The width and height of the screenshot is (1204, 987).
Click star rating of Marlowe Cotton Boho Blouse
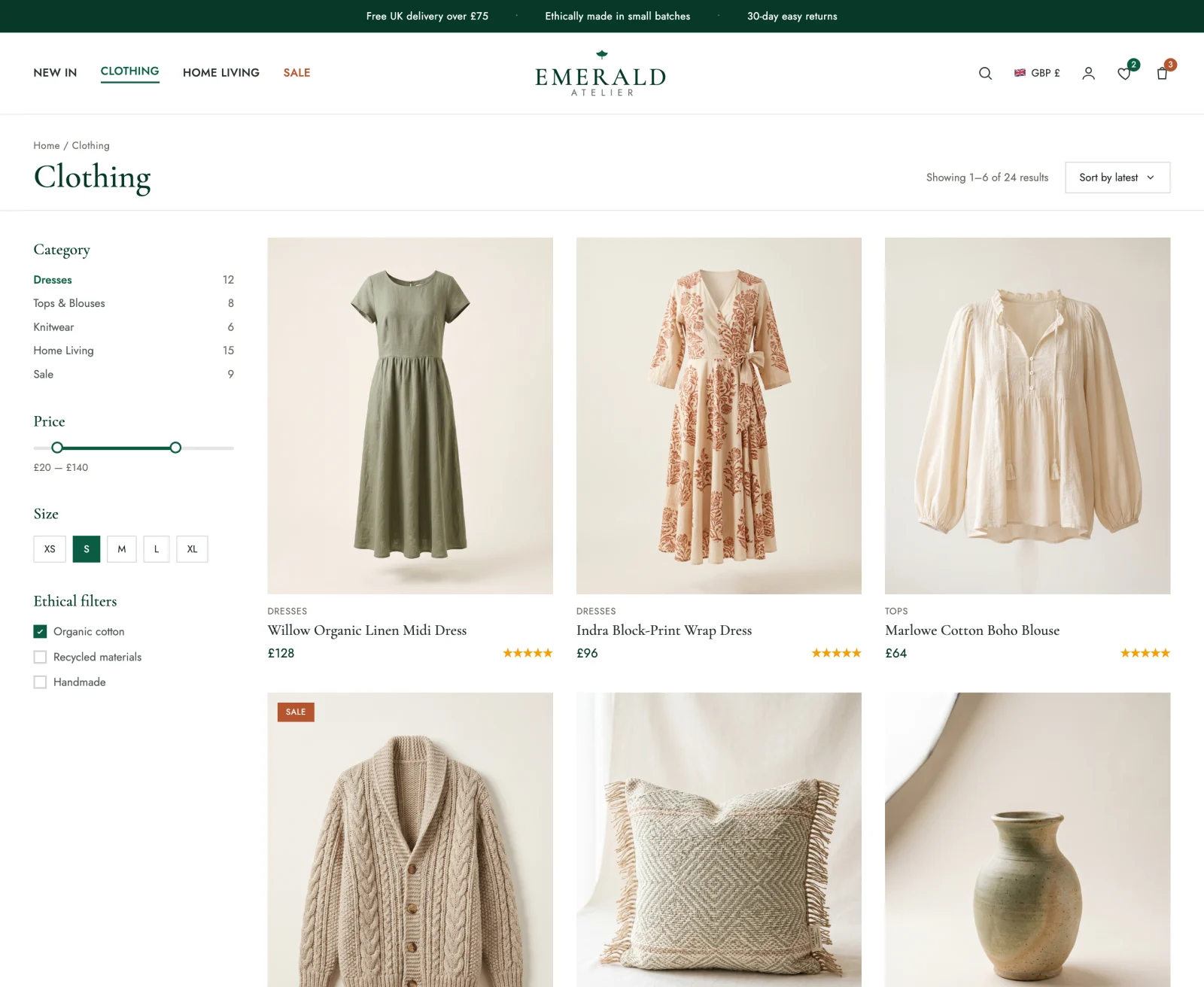tap(1145, 653)
